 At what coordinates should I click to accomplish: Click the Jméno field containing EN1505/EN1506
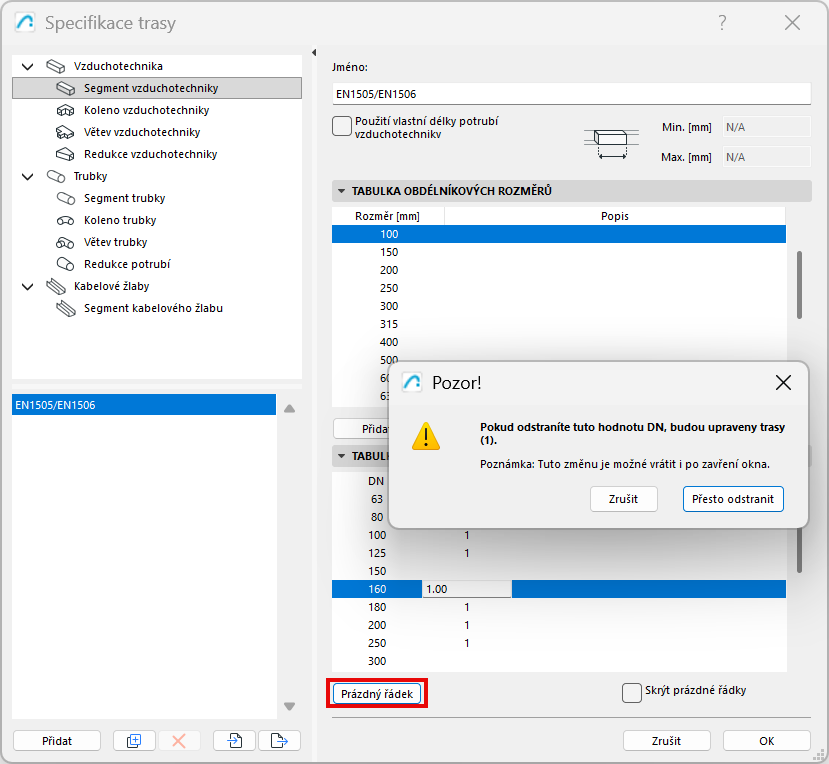[x=571, y=94]
